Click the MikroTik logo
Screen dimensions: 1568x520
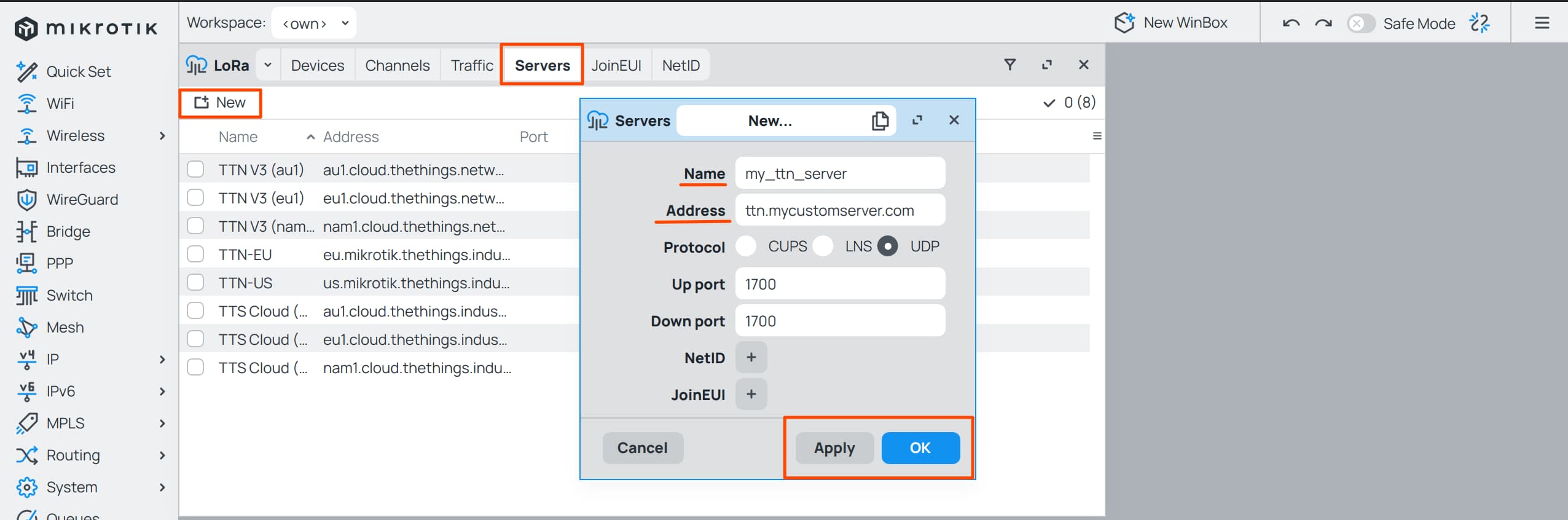(x=87, y=28)
